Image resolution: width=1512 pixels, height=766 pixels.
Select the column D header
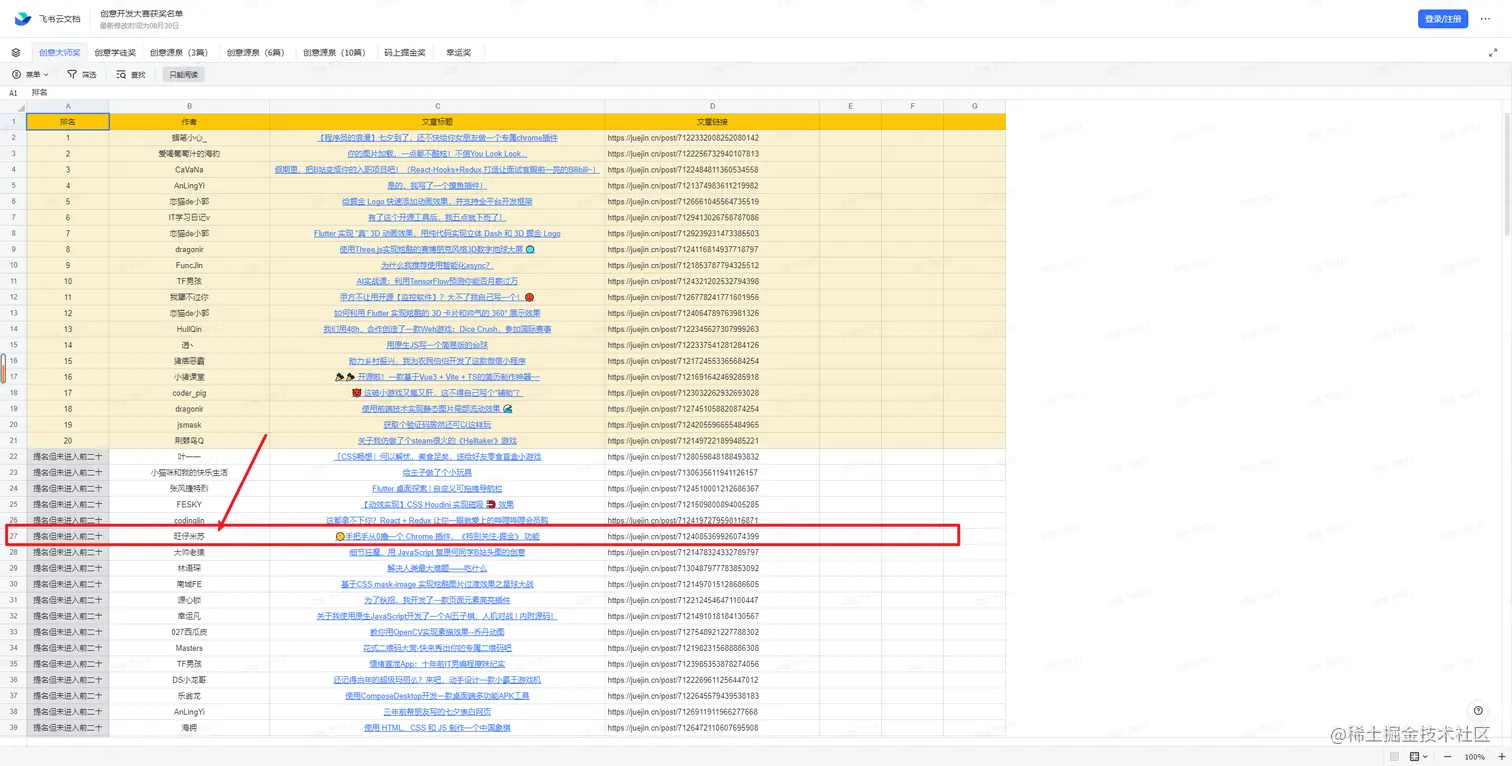712,106
